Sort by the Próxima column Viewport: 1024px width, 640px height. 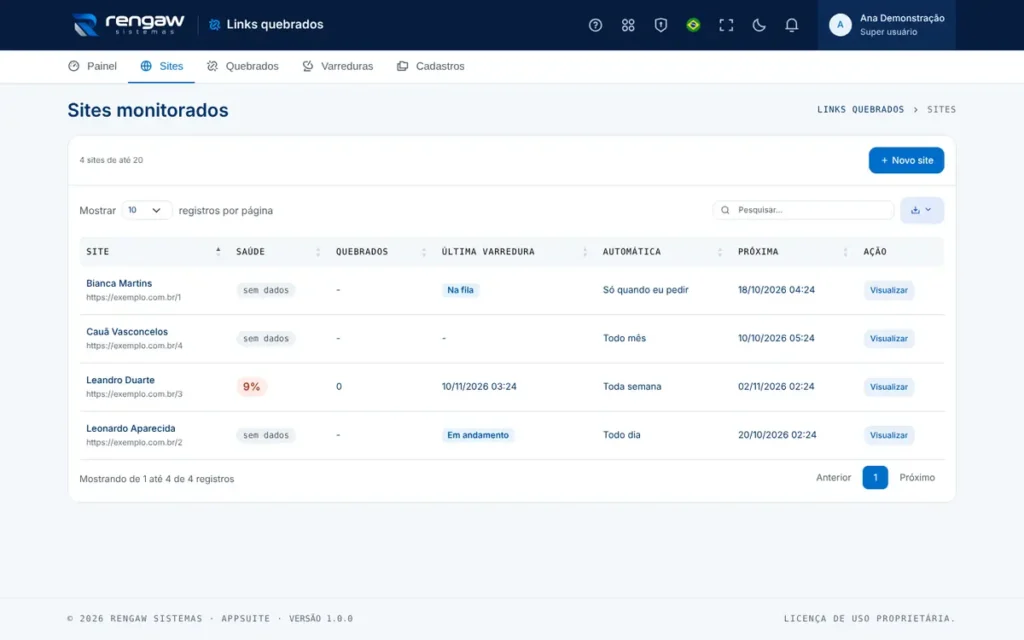pos(792,251)
